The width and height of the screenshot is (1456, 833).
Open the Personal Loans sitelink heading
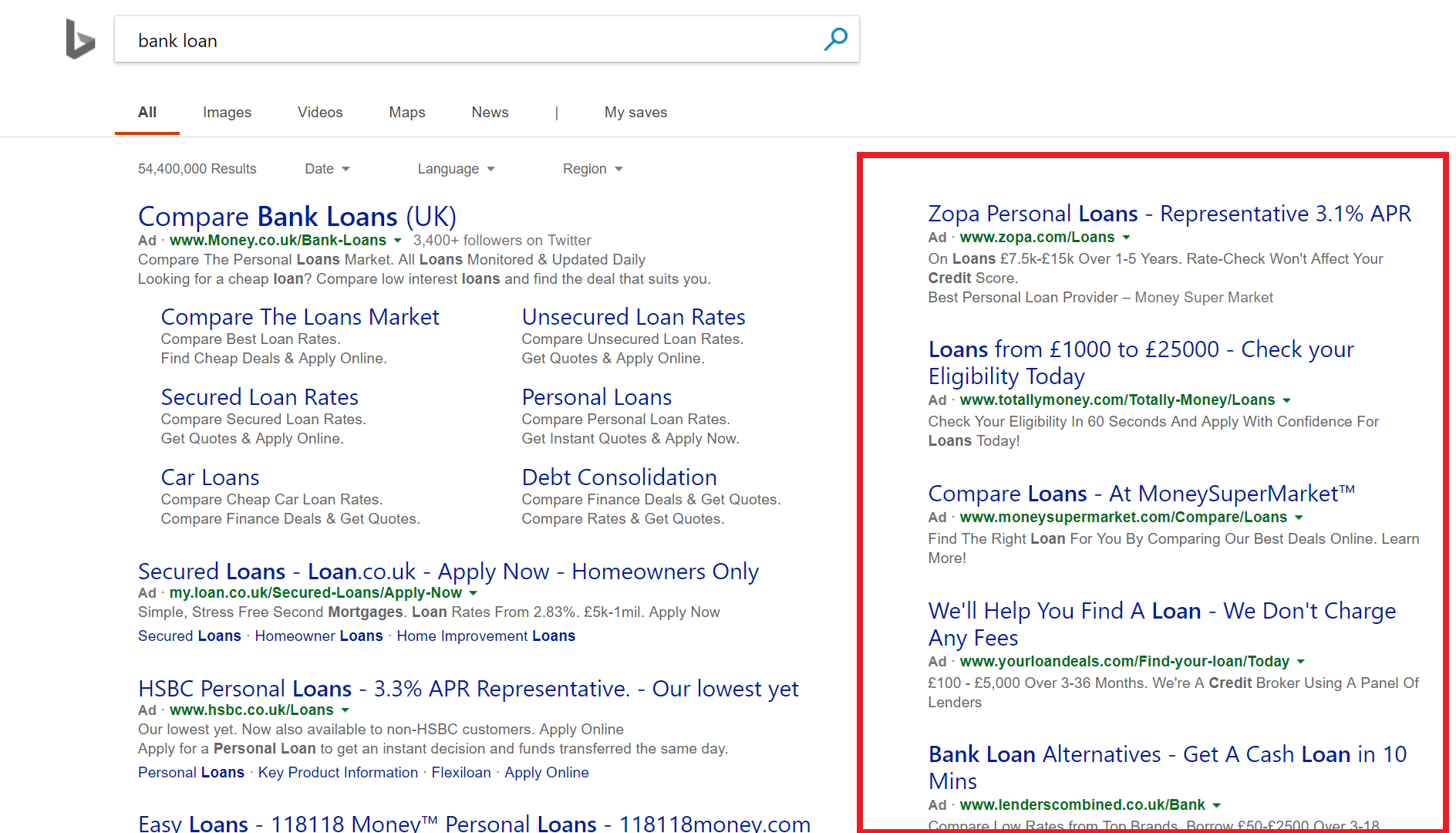[x=597, y=397]
